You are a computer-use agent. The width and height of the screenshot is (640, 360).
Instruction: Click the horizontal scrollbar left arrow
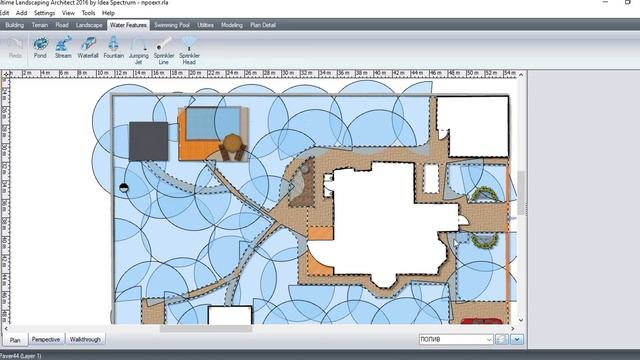tap(6, 328)
